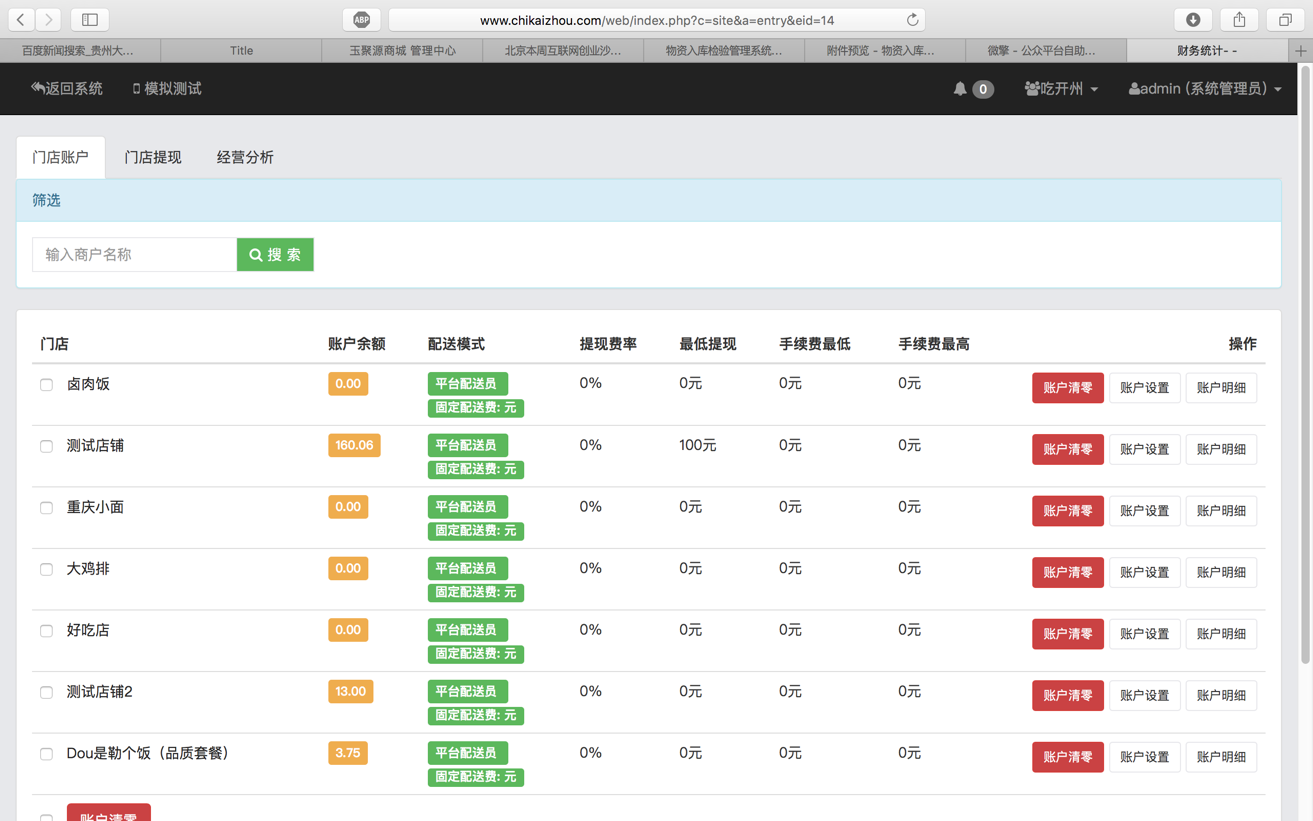Focus the 输入商户名称 search field
Screen dimensions: 1313x821
(x=135, y=255)
